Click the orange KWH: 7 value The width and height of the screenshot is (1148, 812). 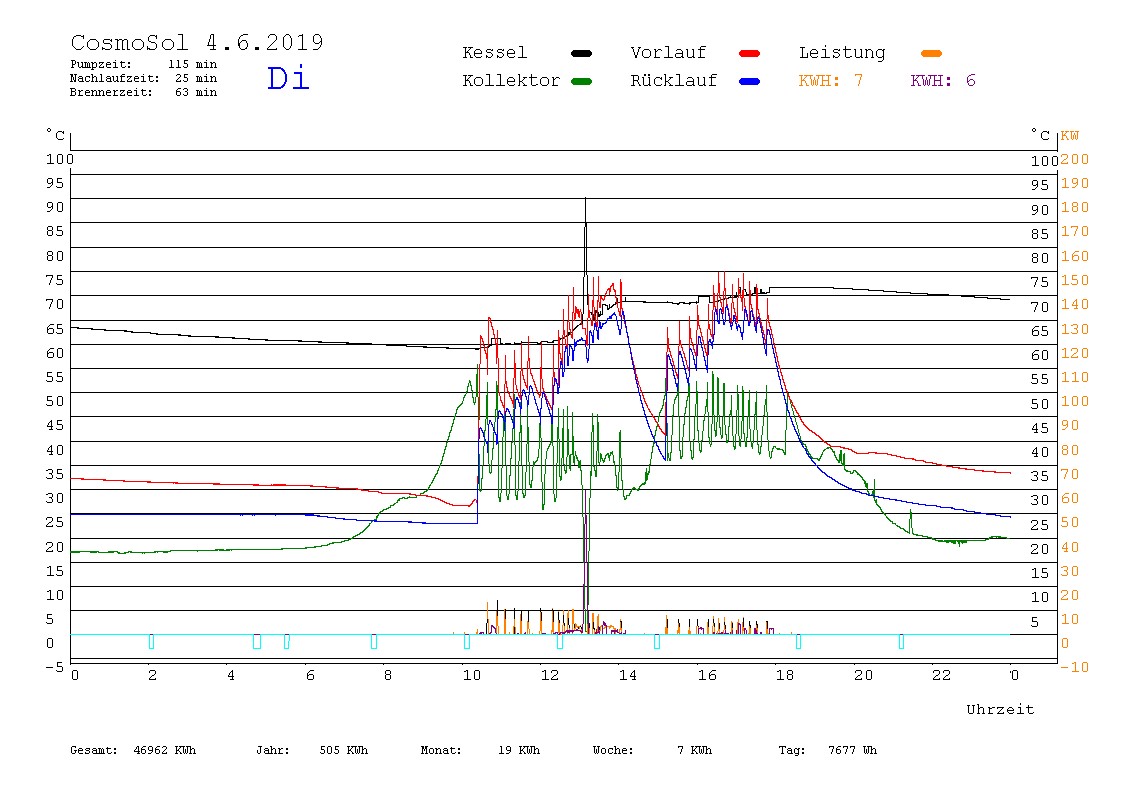click(831, 81)
